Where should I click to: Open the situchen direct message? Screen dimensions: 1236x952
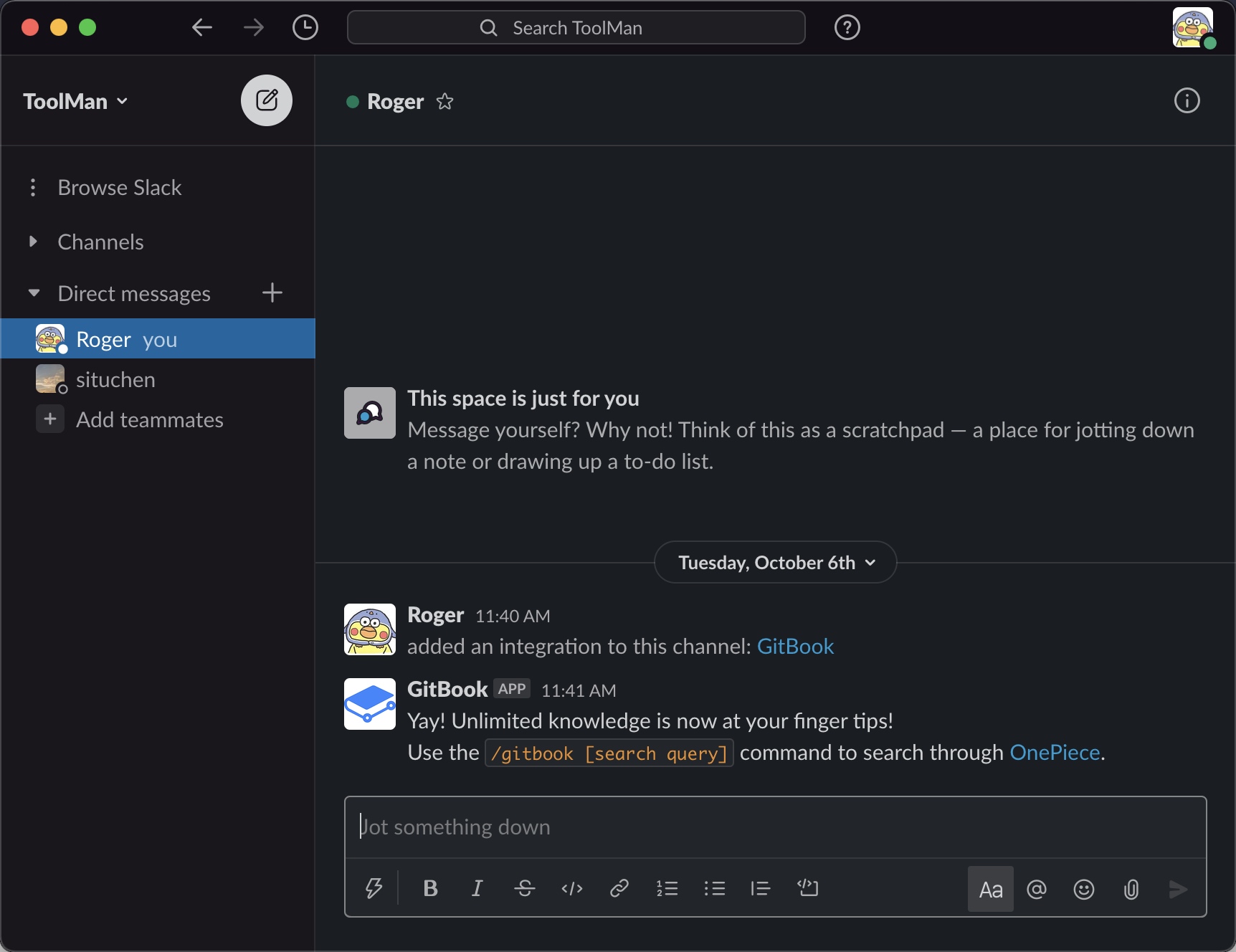pyautogui.click(x=158, y=379)
